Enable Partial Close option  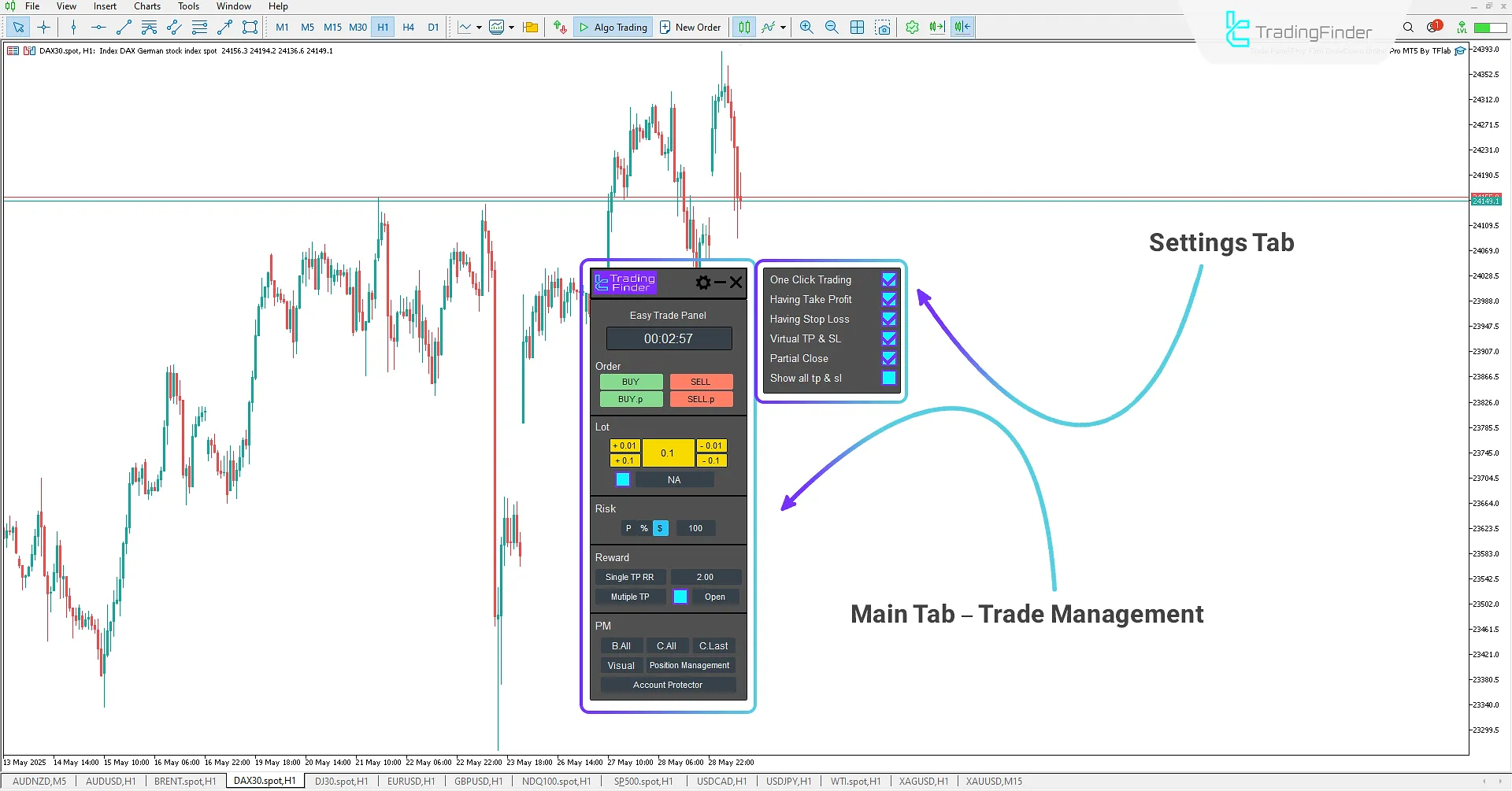[889, 358]
